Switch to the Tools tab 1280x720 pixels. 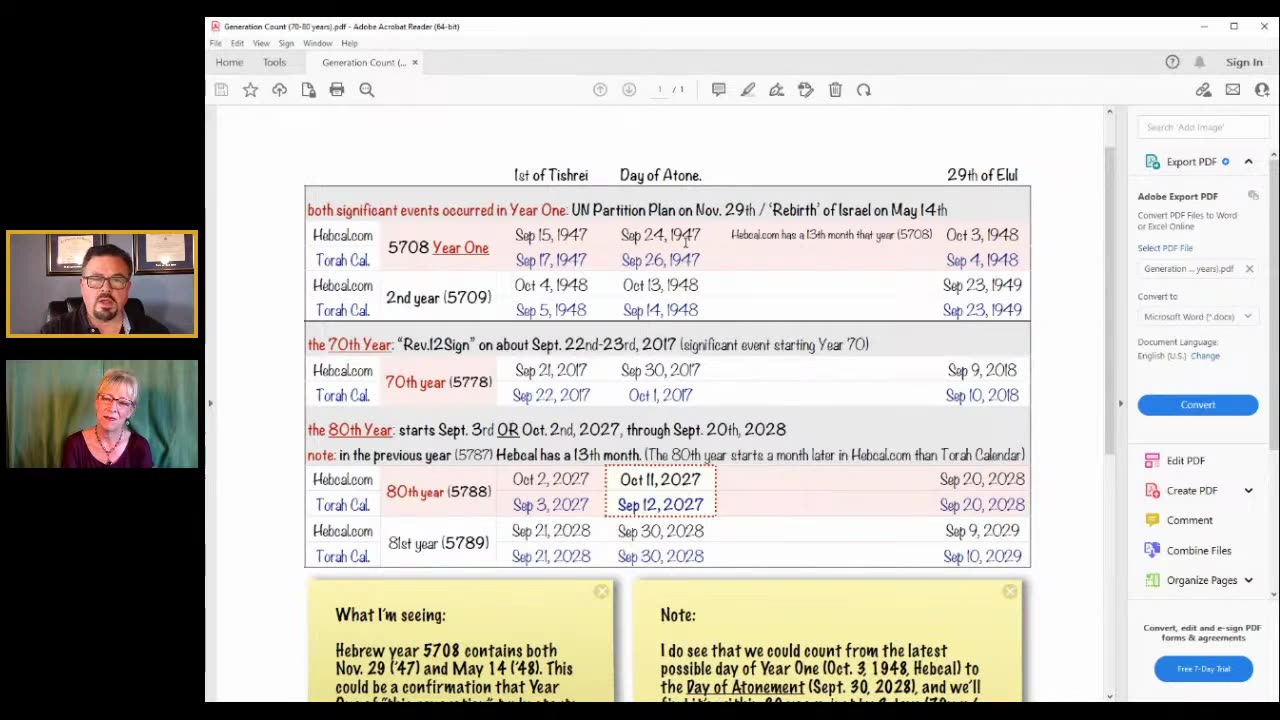[x=274, y=62]
